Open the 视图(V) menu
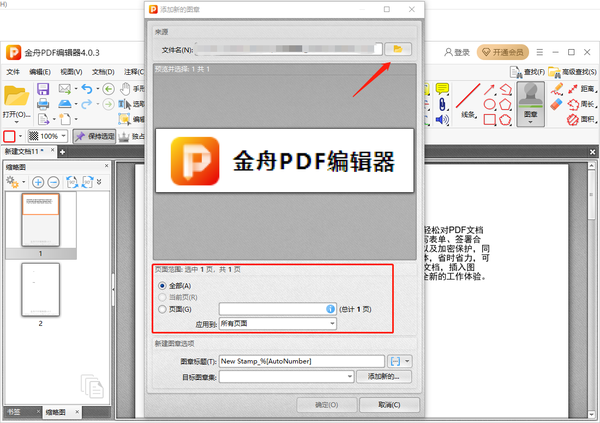The image size is (600, 423). click(x=71, y=72)
